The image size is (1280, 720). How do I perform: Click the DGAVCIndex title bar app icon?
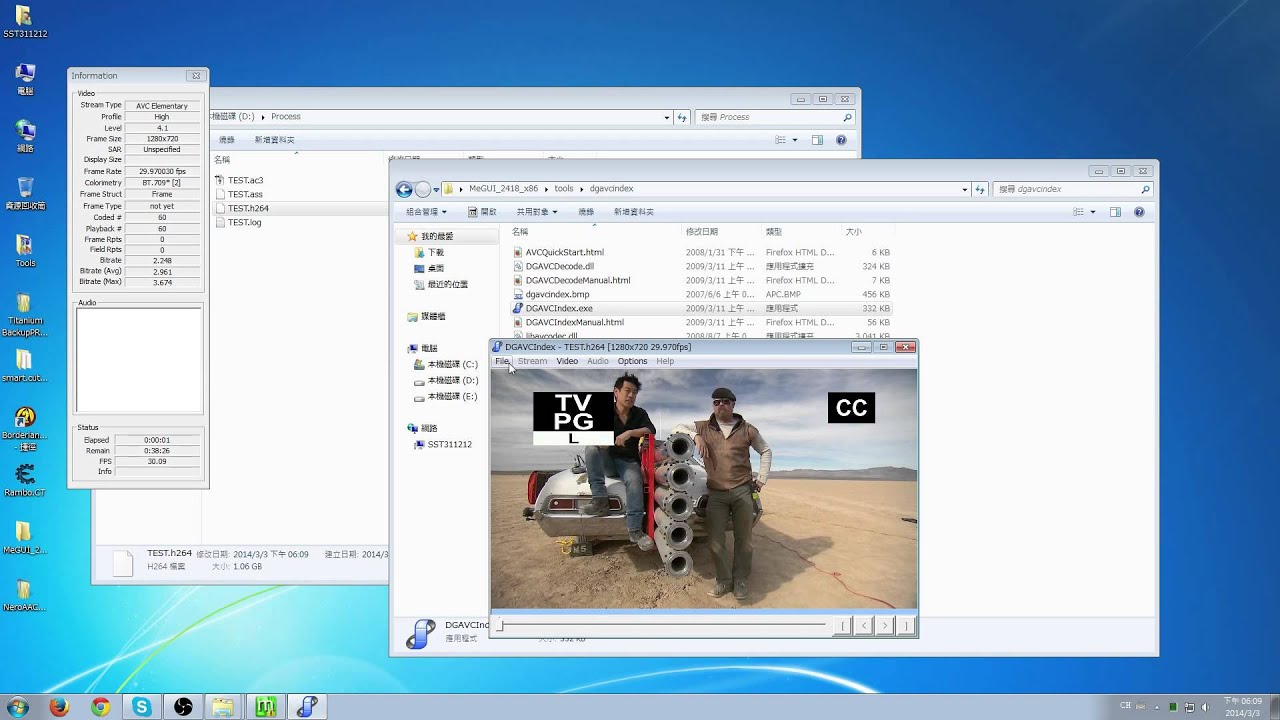tap(498, 347)
